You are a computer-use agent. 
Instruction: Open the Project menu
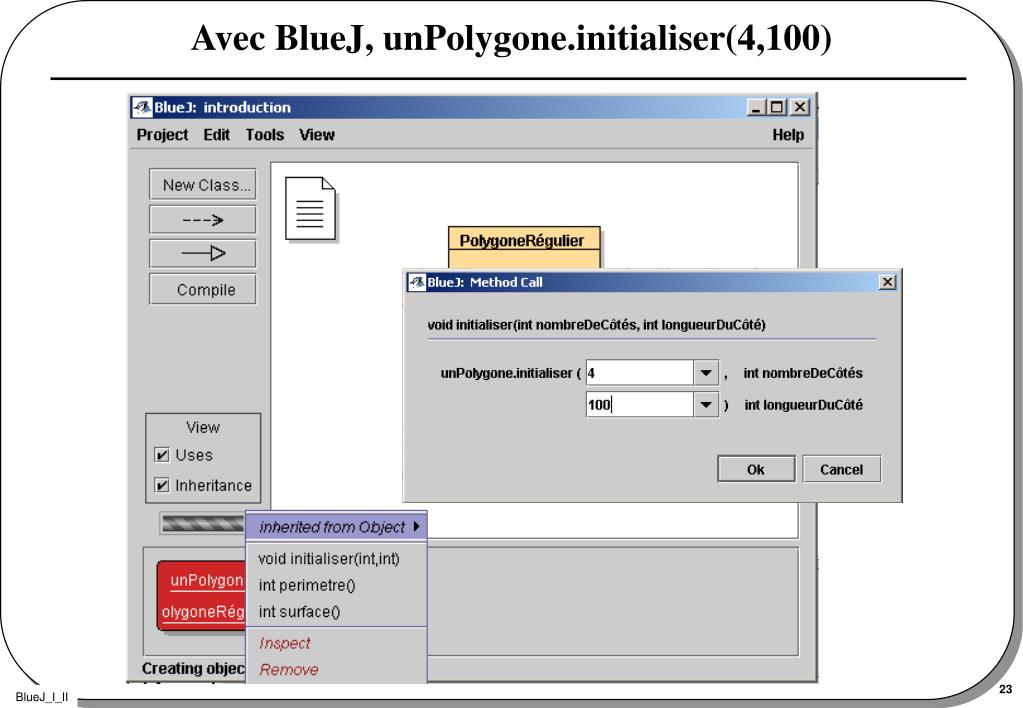pyautogui.click(x=162, y=135)
